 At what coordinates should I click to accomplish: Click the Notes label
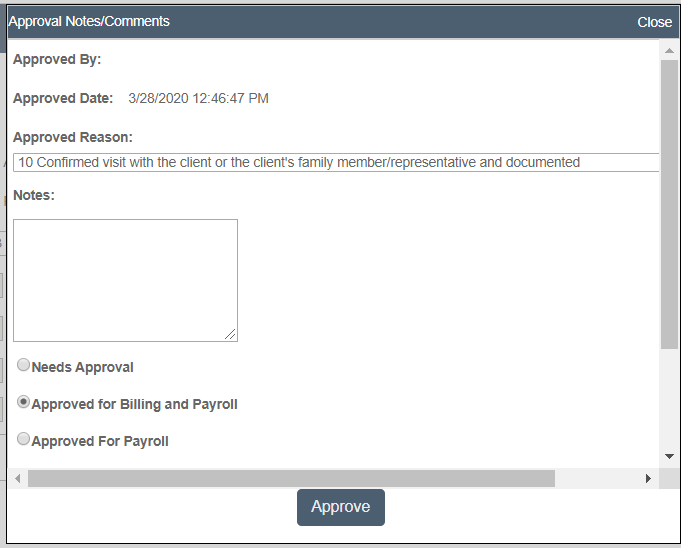[34, 195]
